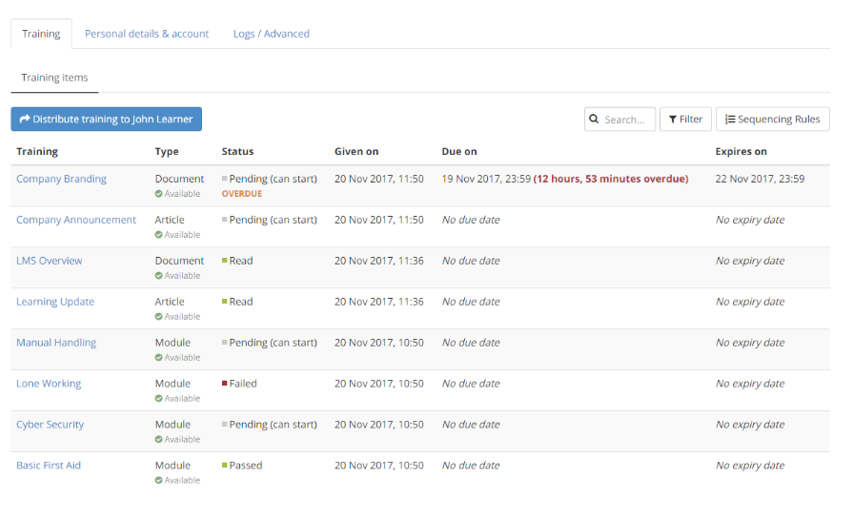854x511 pixels.
Task: Open the Basic First Aid module
Action: point(49,465)
